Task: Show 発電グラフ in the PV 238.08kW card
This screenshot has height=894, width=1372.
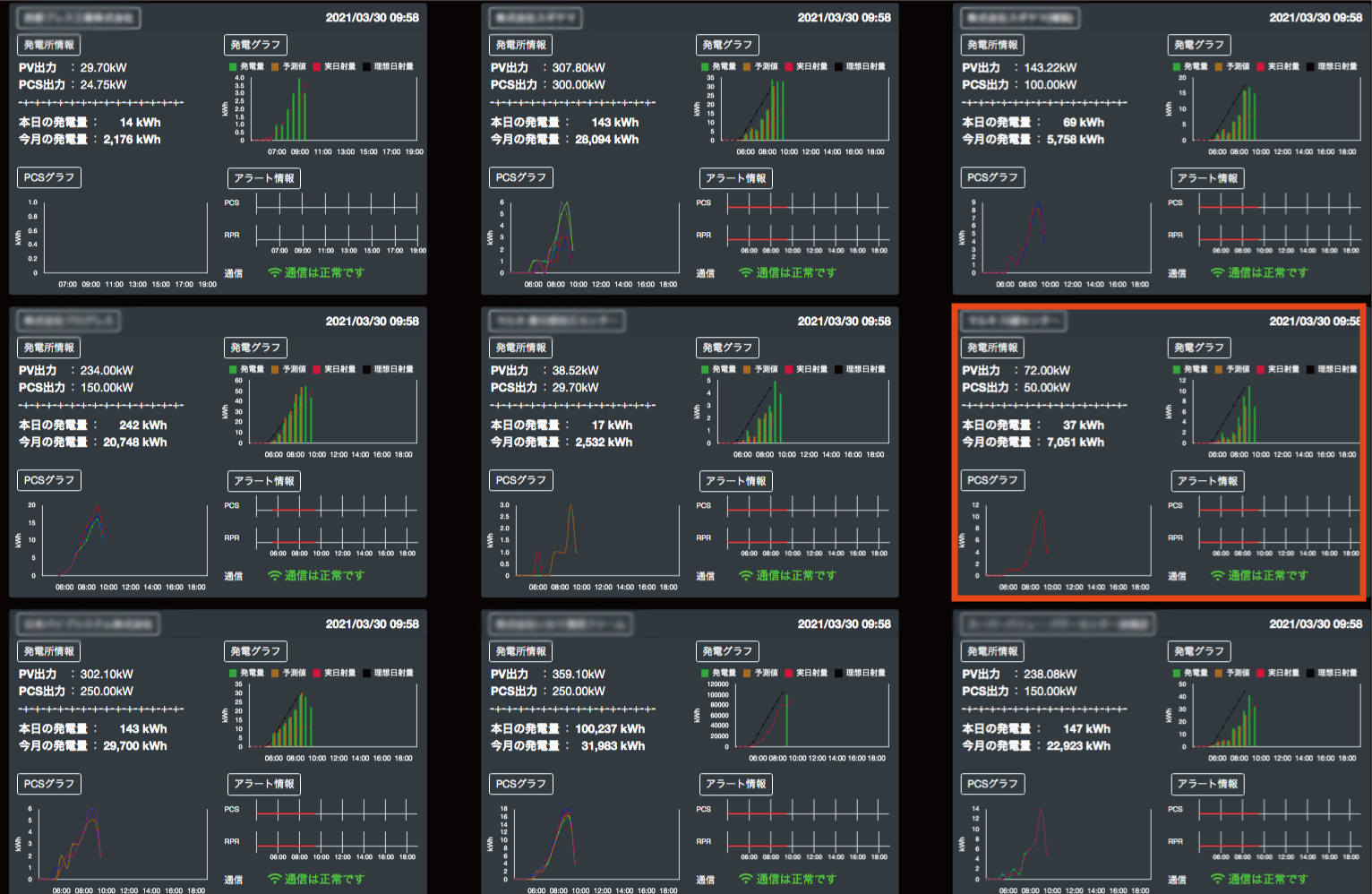Action: pos(1199,651)
